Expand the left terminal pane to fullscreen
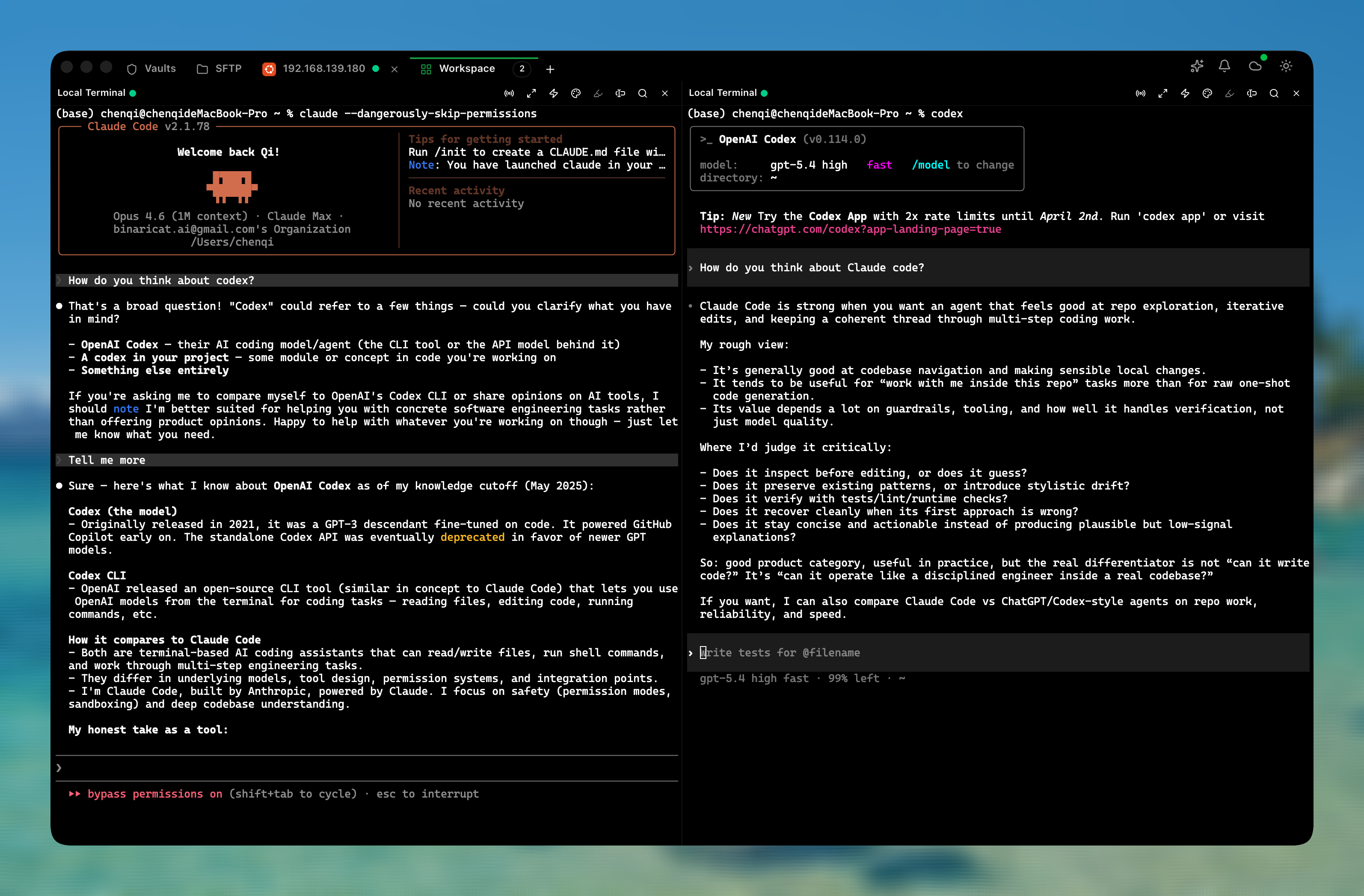Screen dimensions: 1364x896 531,93
